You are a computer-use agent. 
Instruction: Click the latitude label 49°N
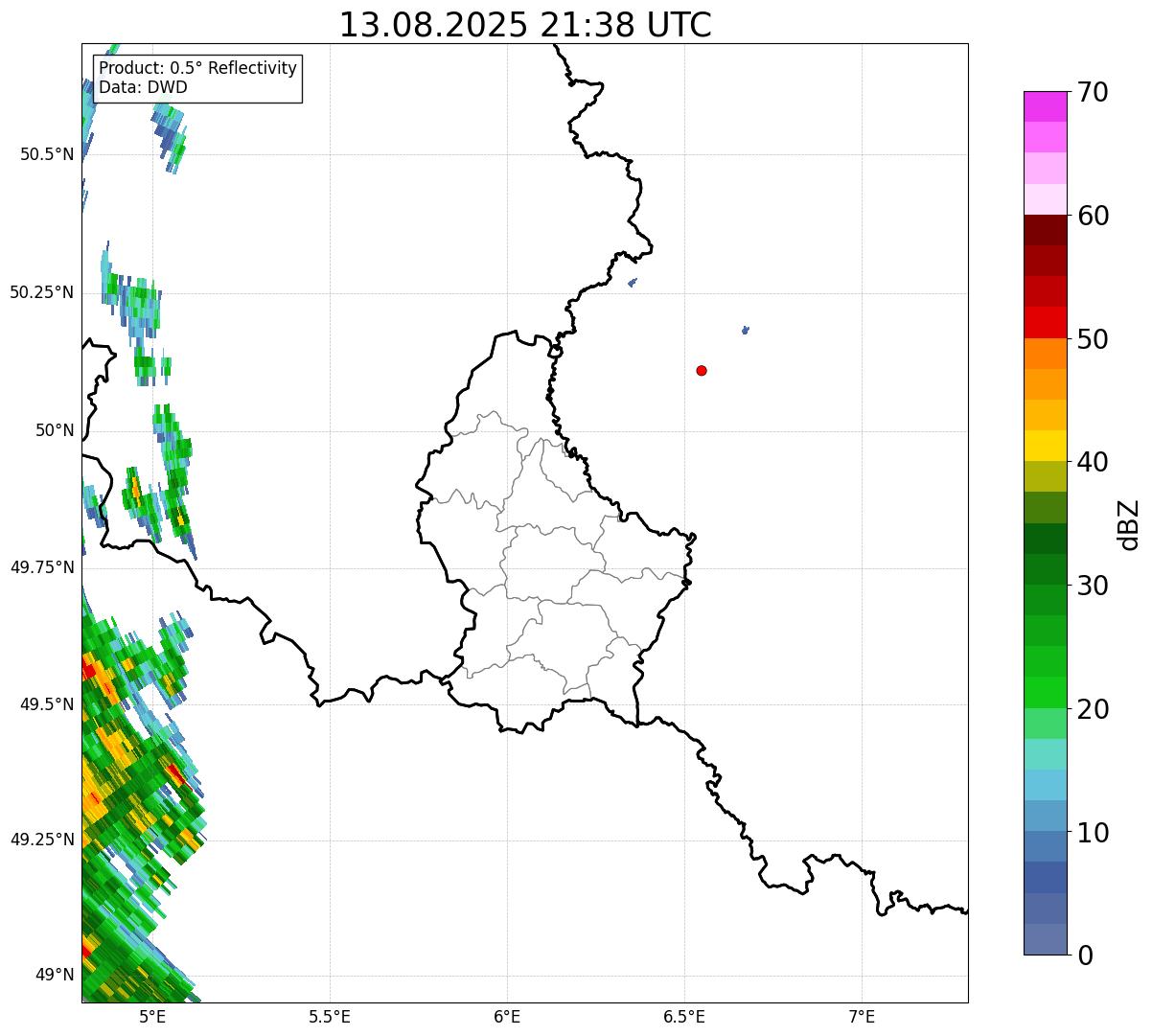[x=55, y=976]
